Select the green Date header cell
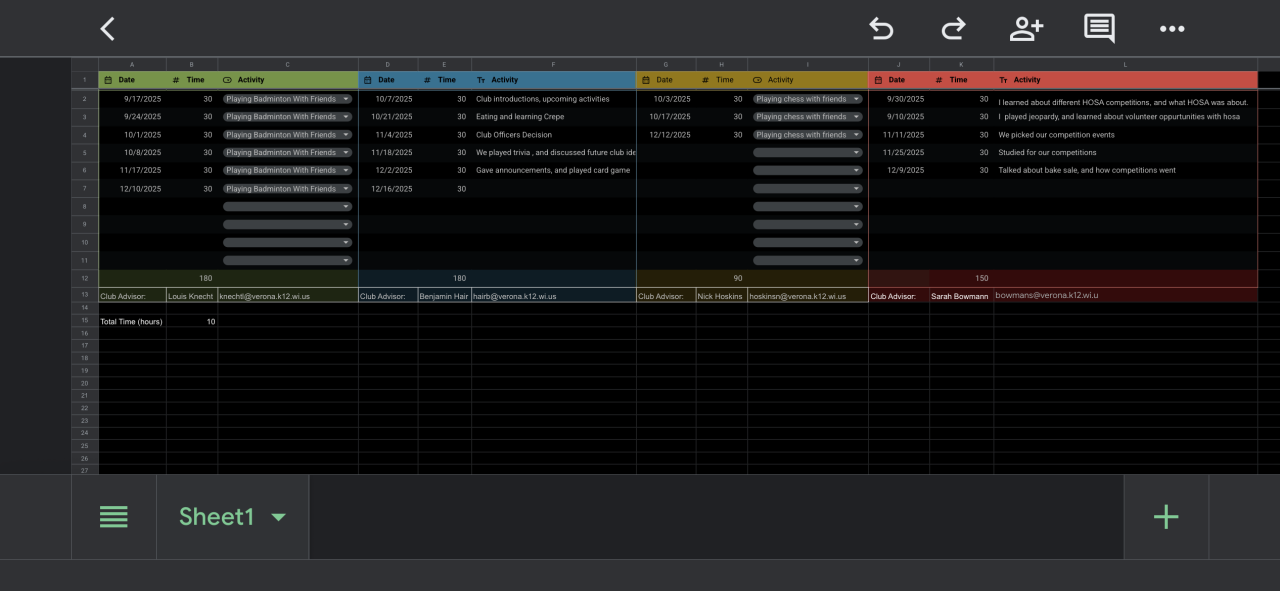Viewport: 1280px width, 591px height. (132, 80)
